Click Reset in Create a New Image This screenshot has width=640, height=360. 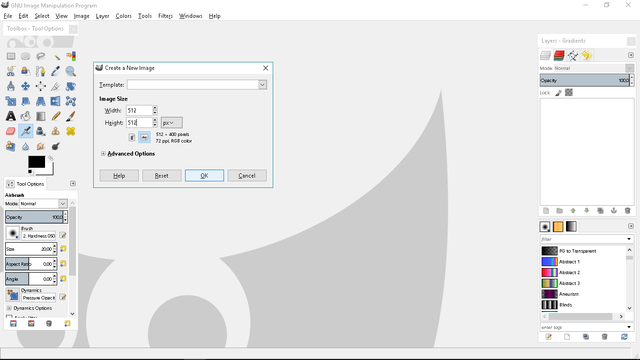162,176
